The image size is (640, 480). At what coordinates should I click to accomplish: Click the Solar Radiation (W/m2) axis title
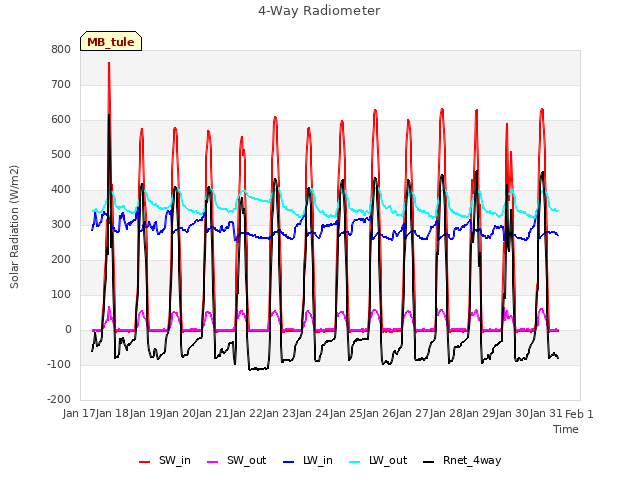pyautogui.click(x=14, y=227)
